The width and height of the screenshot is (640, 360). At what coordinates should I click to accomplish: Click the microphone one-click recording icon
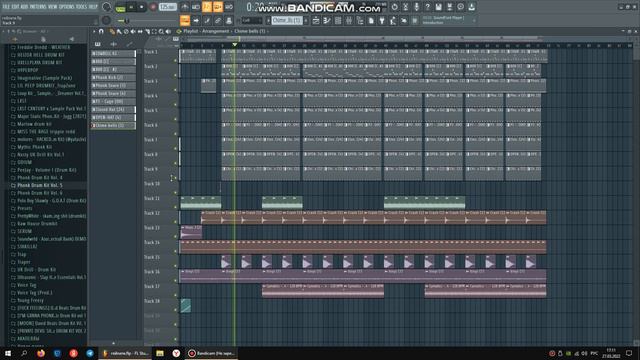tap(416, 7)
